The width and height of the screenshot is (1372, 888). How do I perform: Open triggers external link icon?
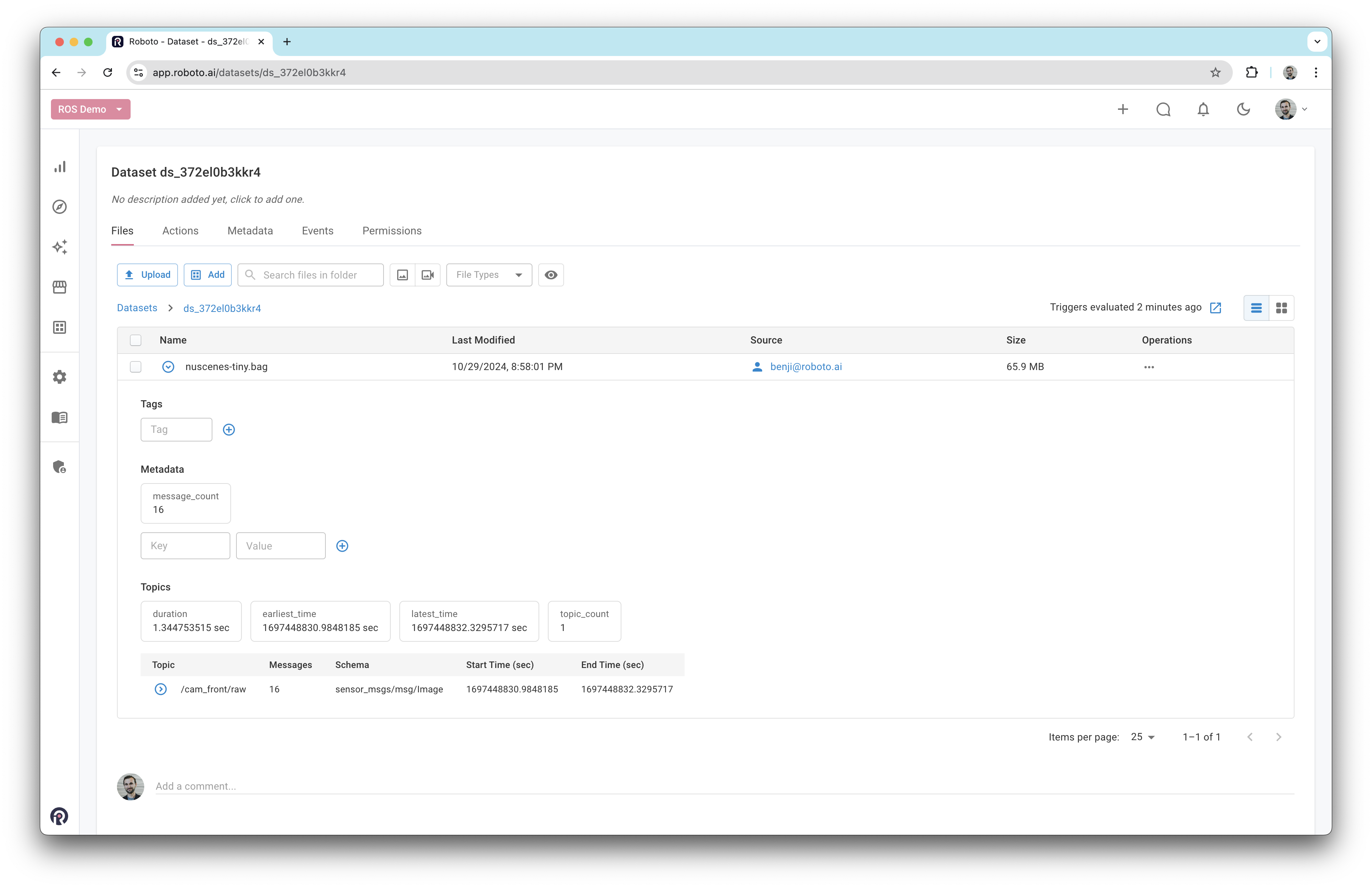pyautogui.click(x=1216, y=308)
